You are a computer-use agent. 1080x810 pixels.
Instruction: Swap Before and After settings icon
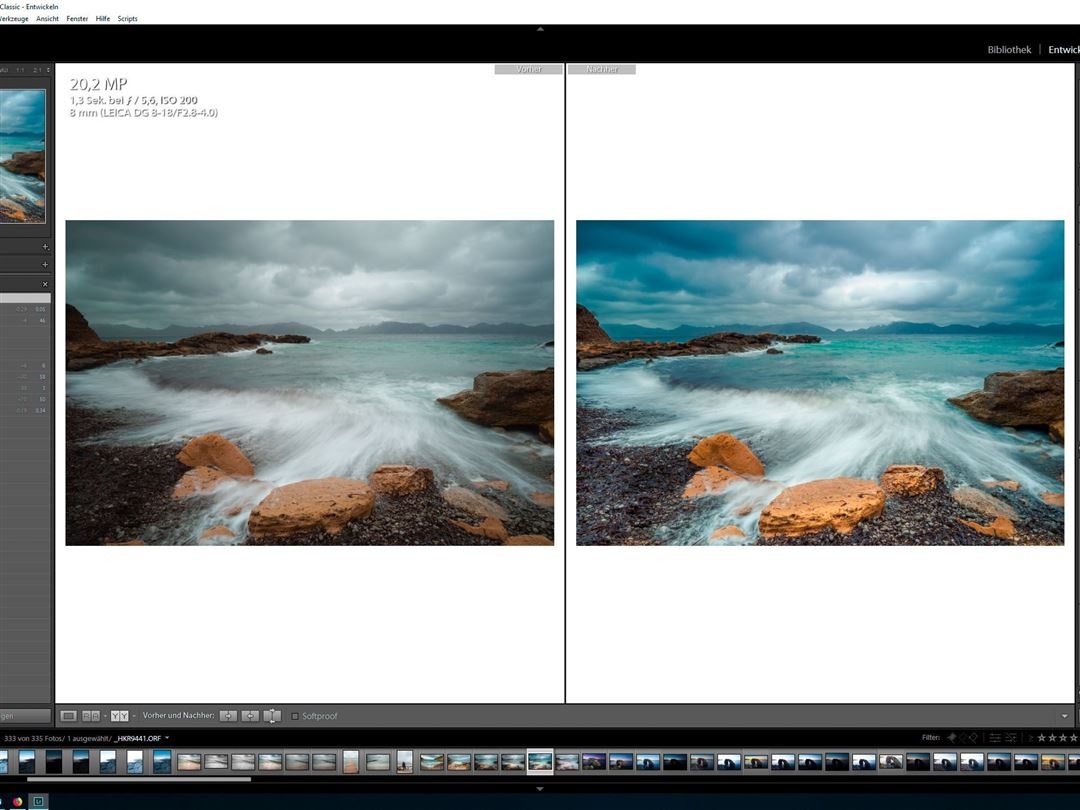(x=272, y=716)
